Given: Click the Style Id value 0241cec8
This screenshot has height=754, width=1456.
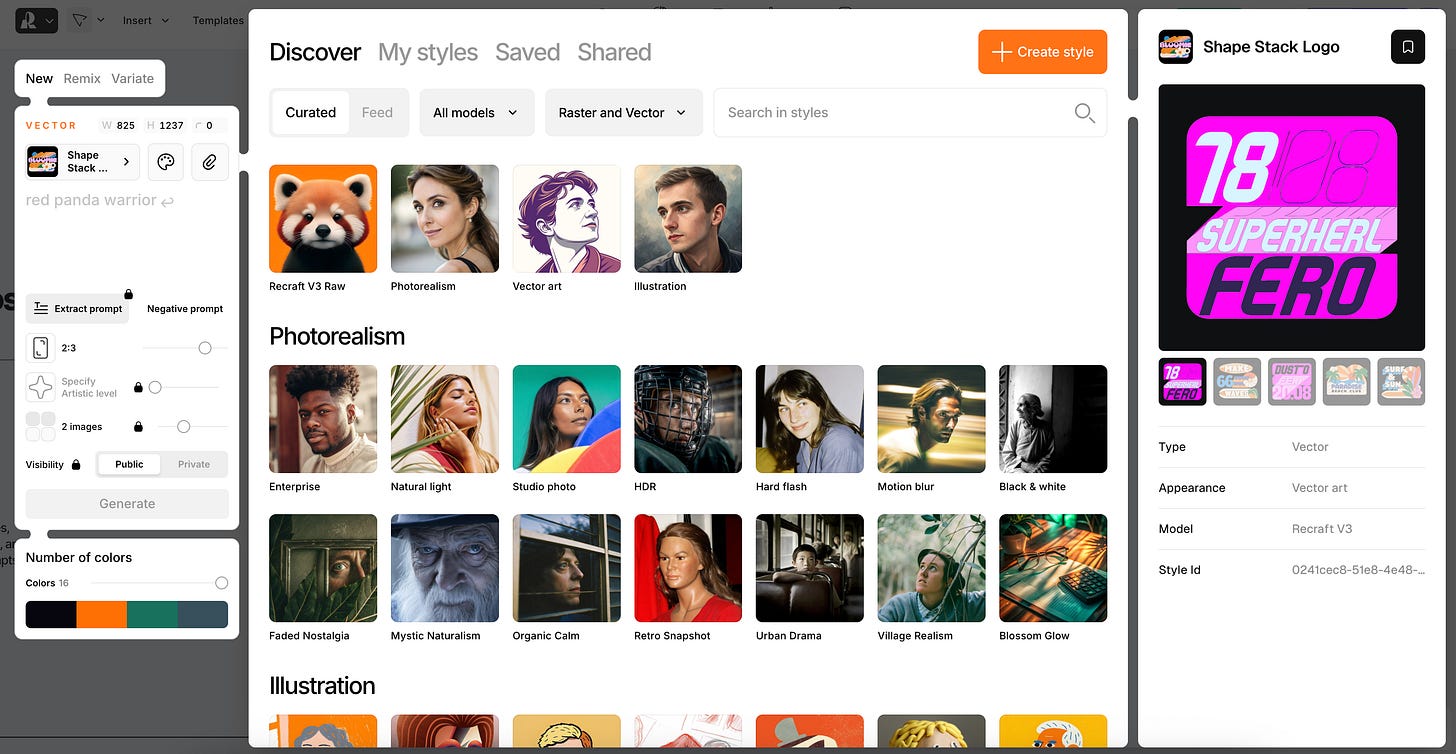Looking at the screenshot, I should coord(1356,570).
